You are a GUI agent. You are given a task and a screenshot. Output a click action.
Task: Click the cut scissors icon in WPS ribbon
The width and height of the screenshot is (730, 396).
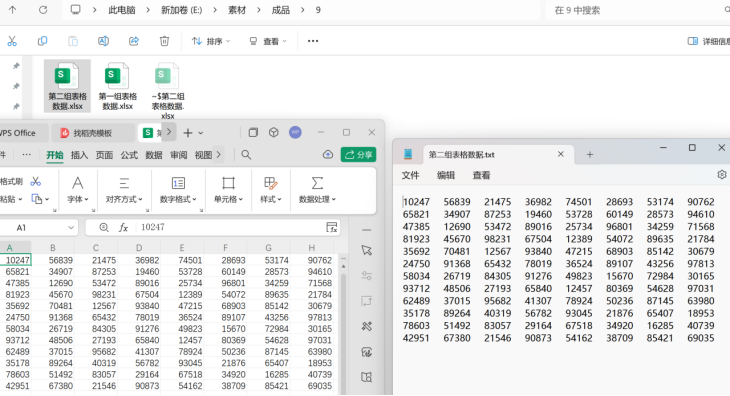coord(35,181)
